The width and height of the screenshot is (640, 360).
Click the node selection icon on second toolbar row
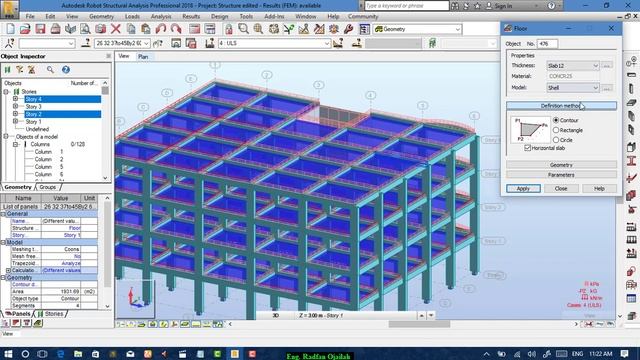click(9, 43)
